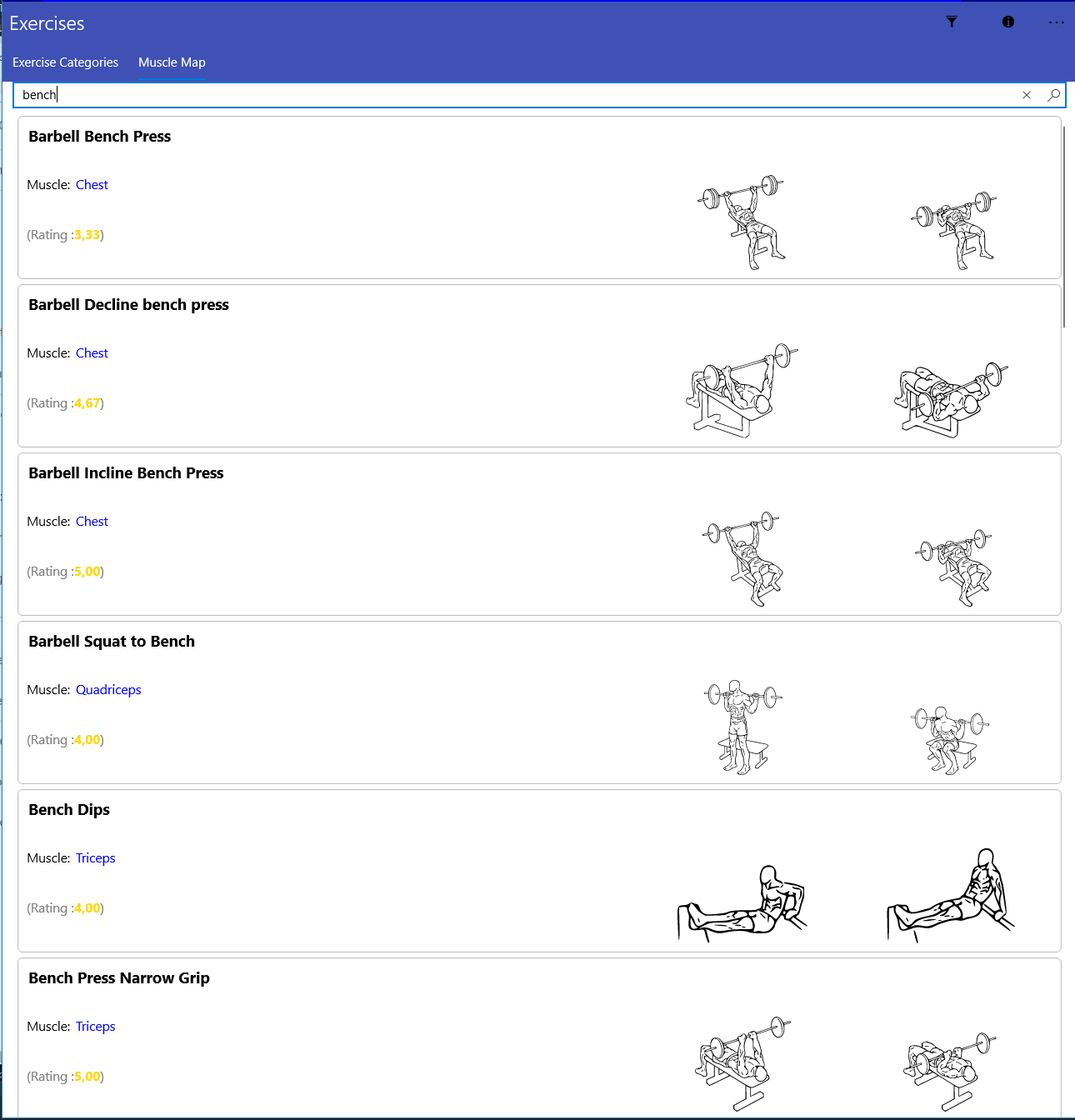Click the search magnifier icon

pos(1053,95)
